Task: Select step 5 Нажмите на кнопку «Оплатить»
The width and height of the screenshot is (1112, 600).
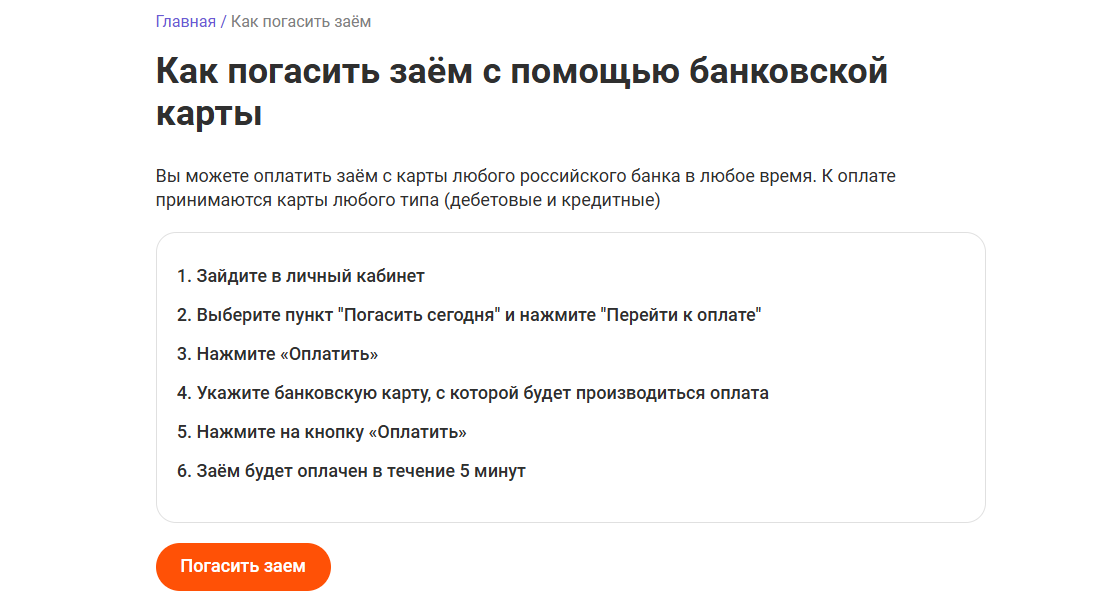Action: pyautogui.click(x=322, y=432)
